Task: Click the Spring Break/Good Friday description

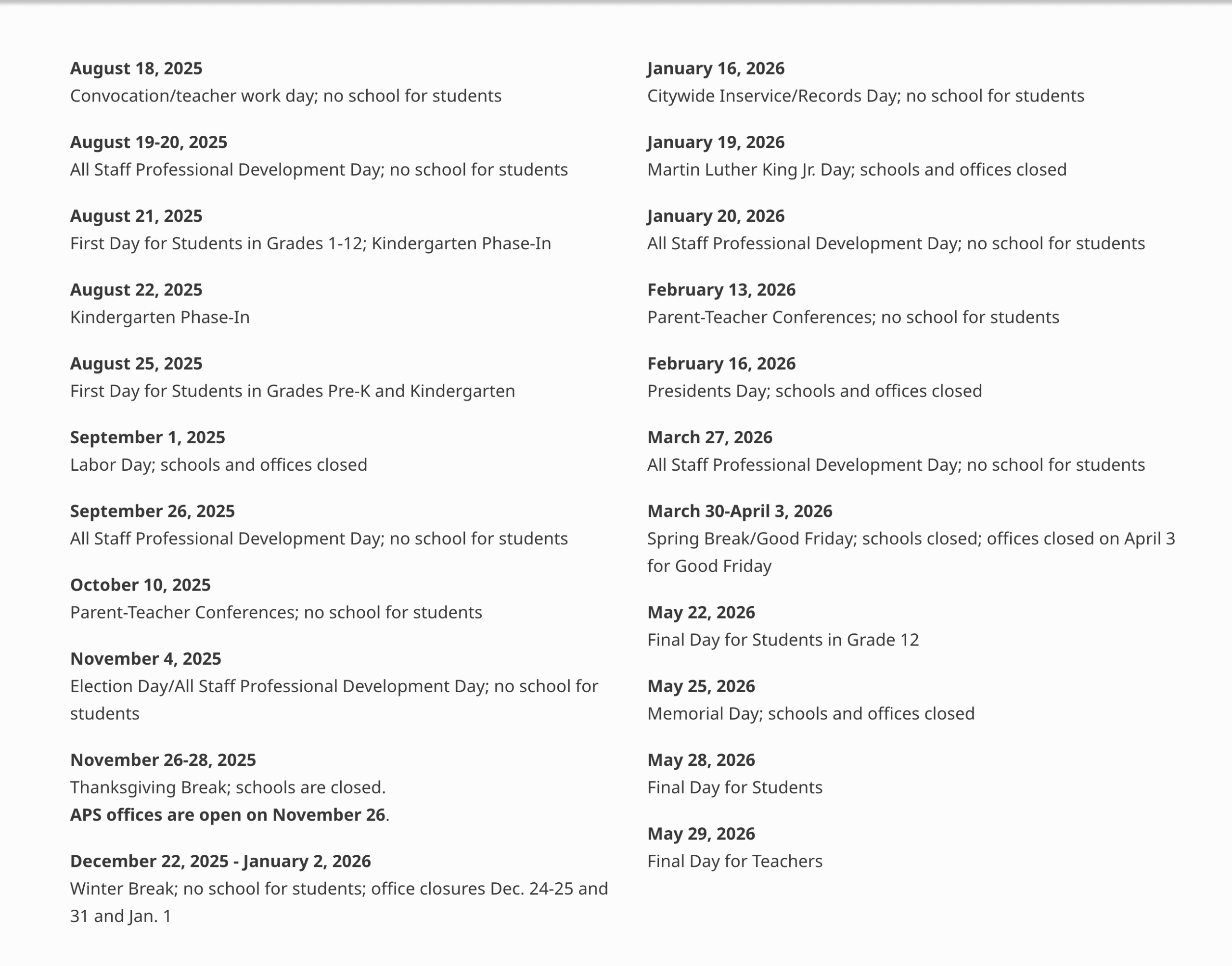Action: [911, 539]
